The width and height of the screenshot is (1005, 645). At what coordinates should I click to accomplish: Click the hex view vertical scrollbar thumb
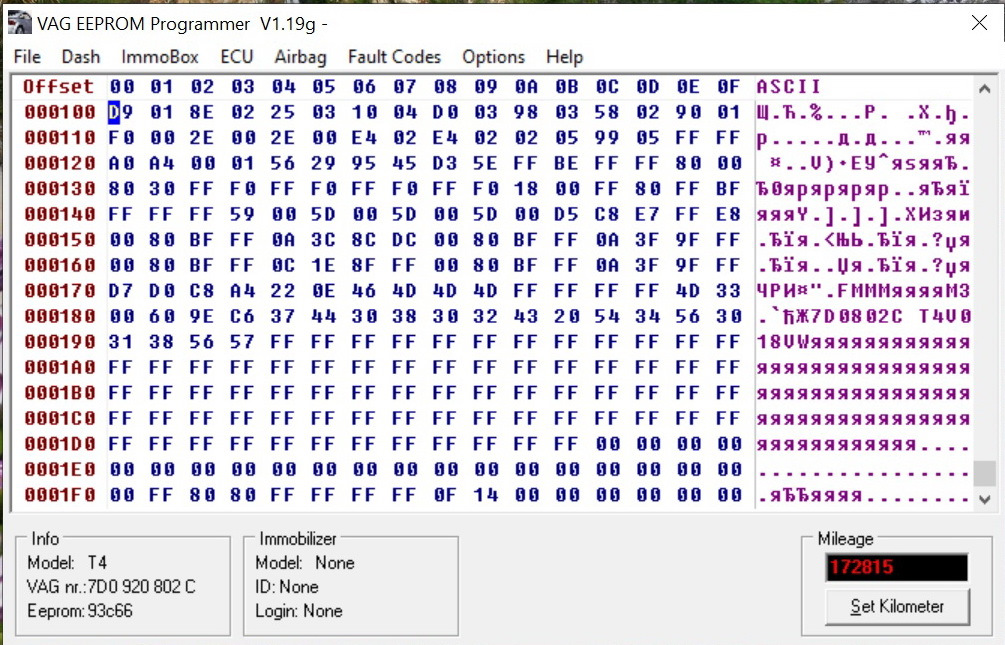(x=984, y=473)
